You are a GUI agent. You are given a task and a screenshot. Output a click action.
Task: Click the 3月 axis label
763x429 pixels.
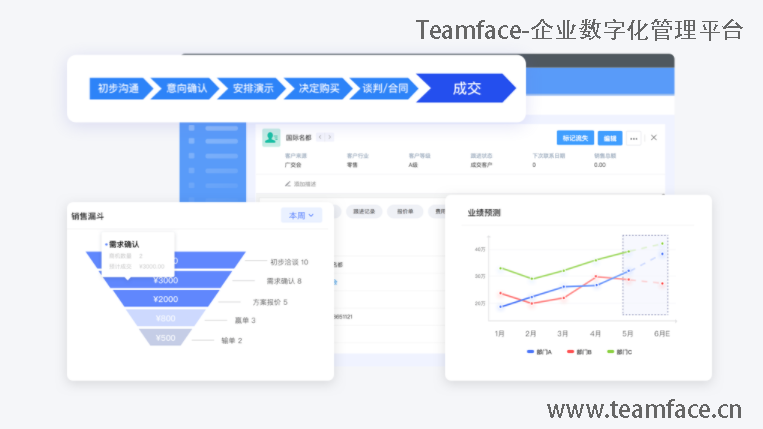[563, 334]
